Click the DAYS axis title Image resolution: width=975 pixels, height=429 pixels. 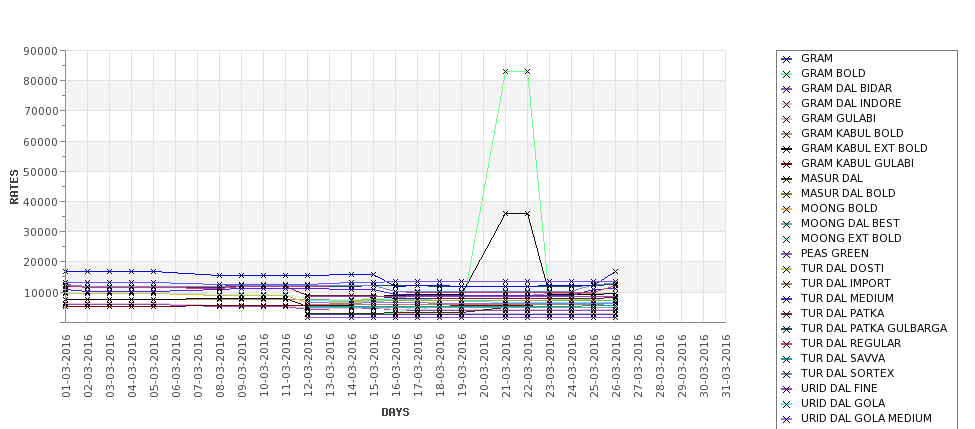click(395, 412)
